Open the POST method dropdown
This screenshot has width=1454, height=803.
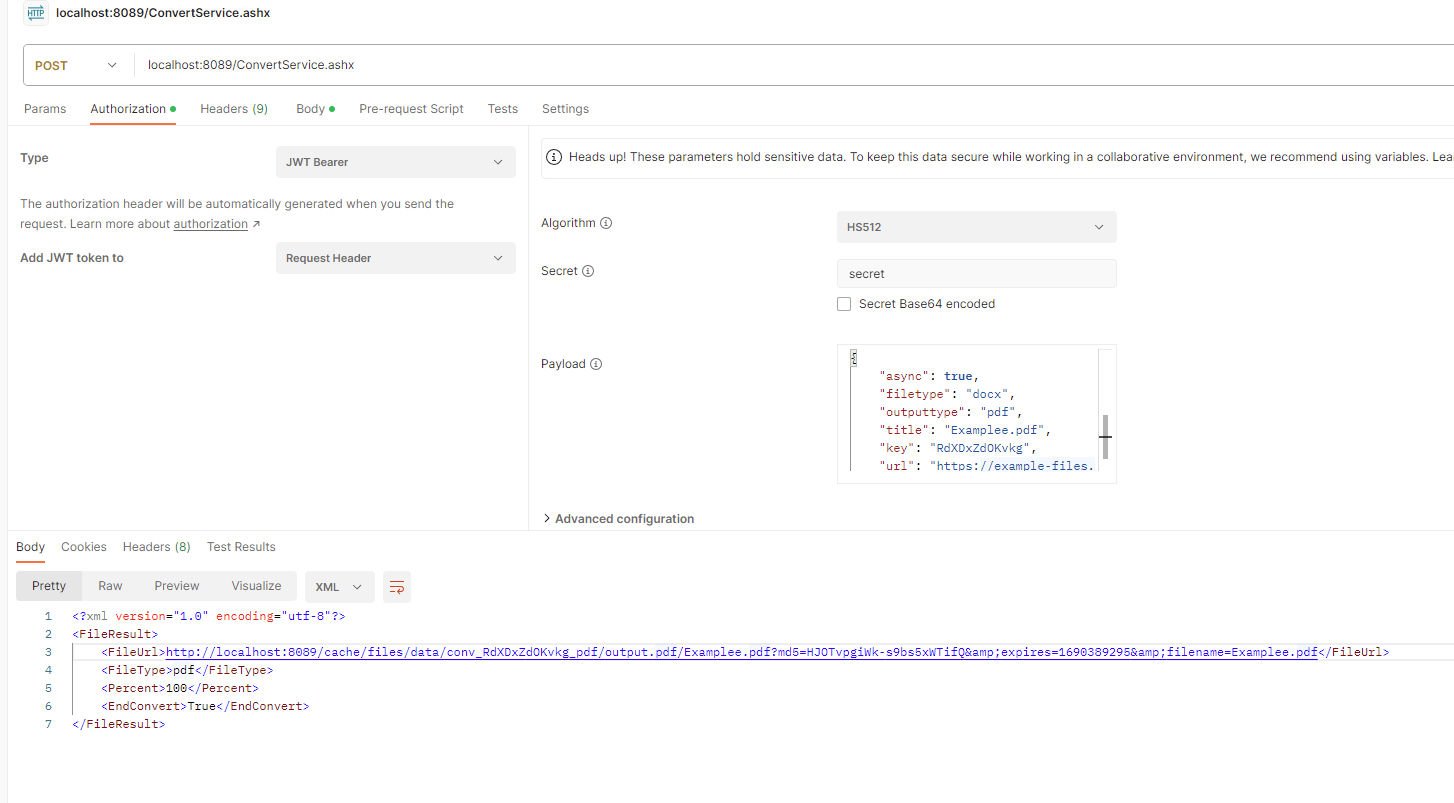[78, 65]
